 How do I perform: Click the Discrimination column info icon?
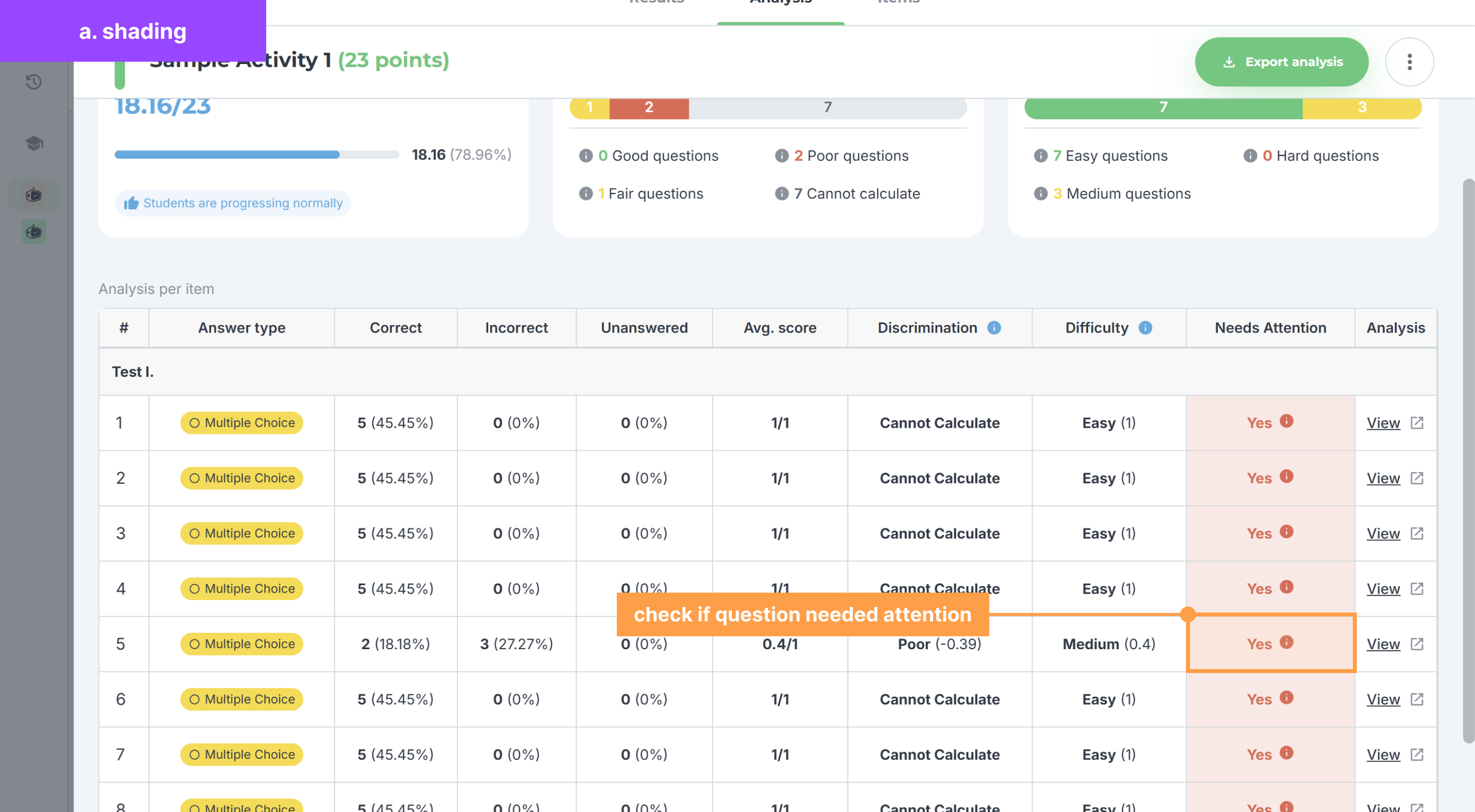(x=994, y=327)
